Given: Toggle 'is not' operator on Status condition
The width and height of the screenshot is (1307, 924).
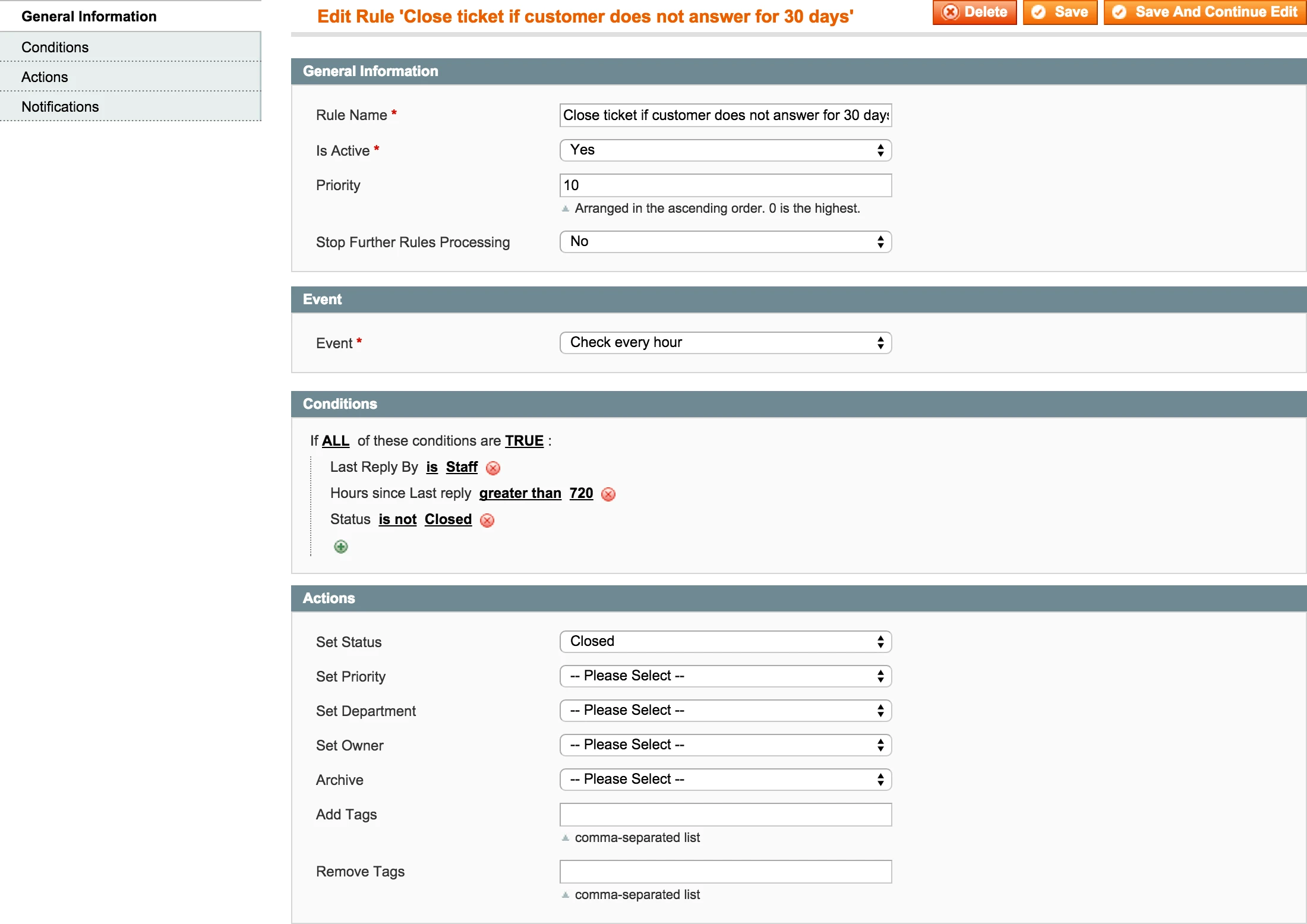Looking at the screenshot, I should tap(397, 519).
